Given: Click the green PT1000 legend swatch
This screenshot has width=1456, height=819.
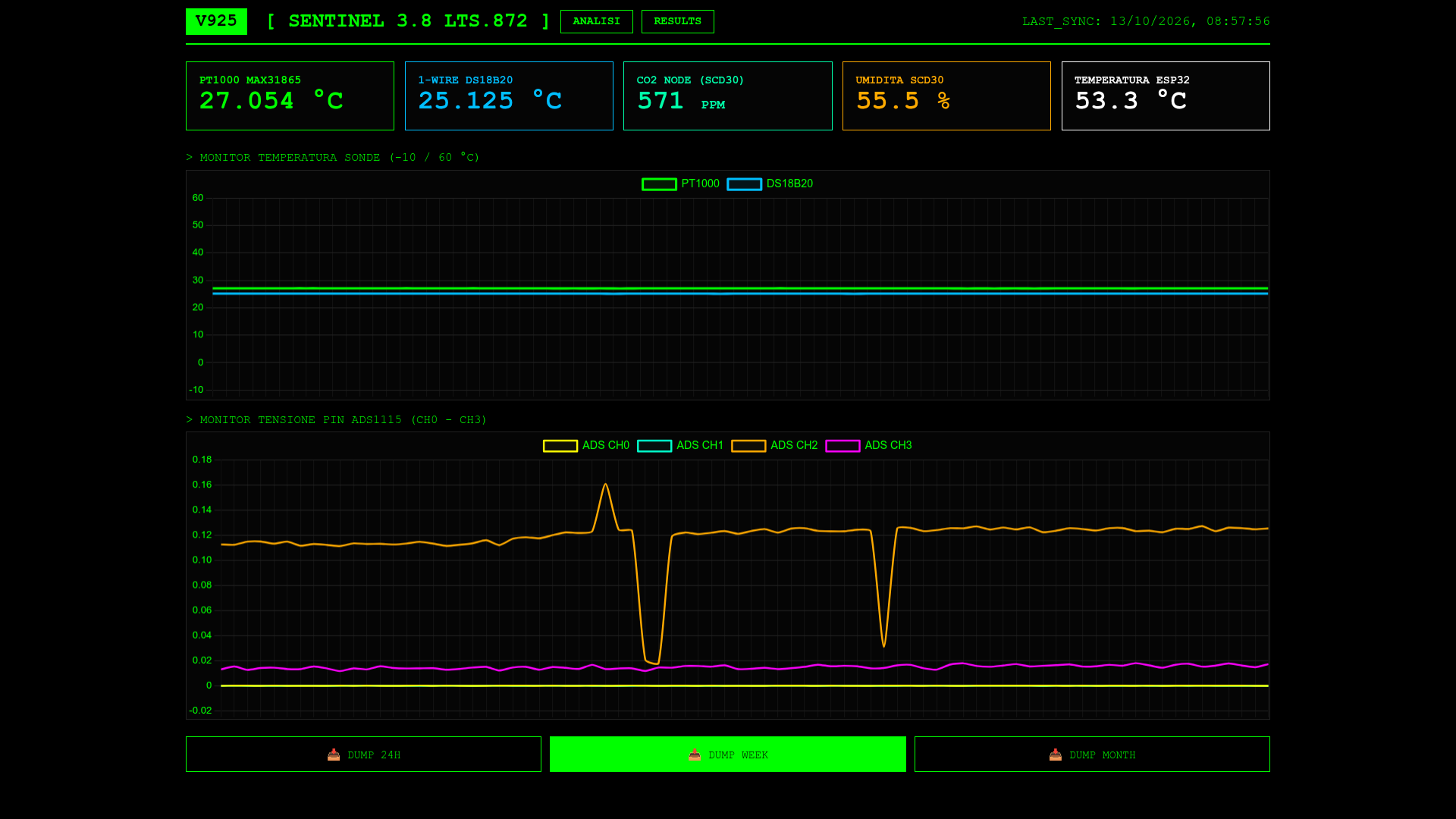Looking at the screenshot, I should [659, 184].
